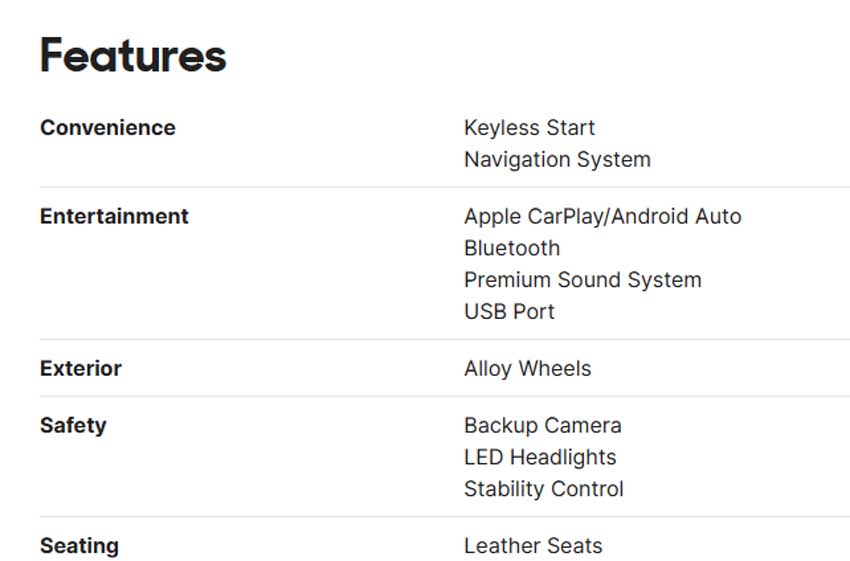This screenshot has height=561, width=850.
Task: Select the Backup Camera entry
Action: tap(542, 426)
